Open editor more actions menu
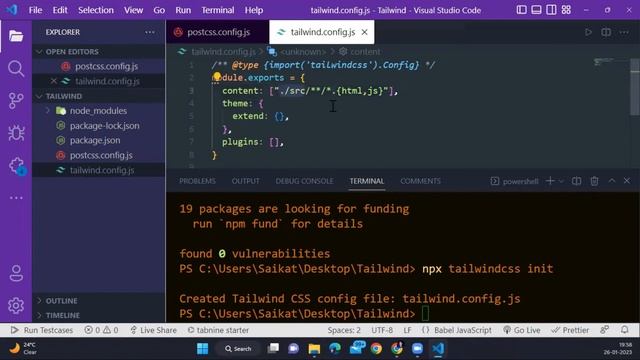Viewport: 640px width, 360px height. click(x=624, y=32)
